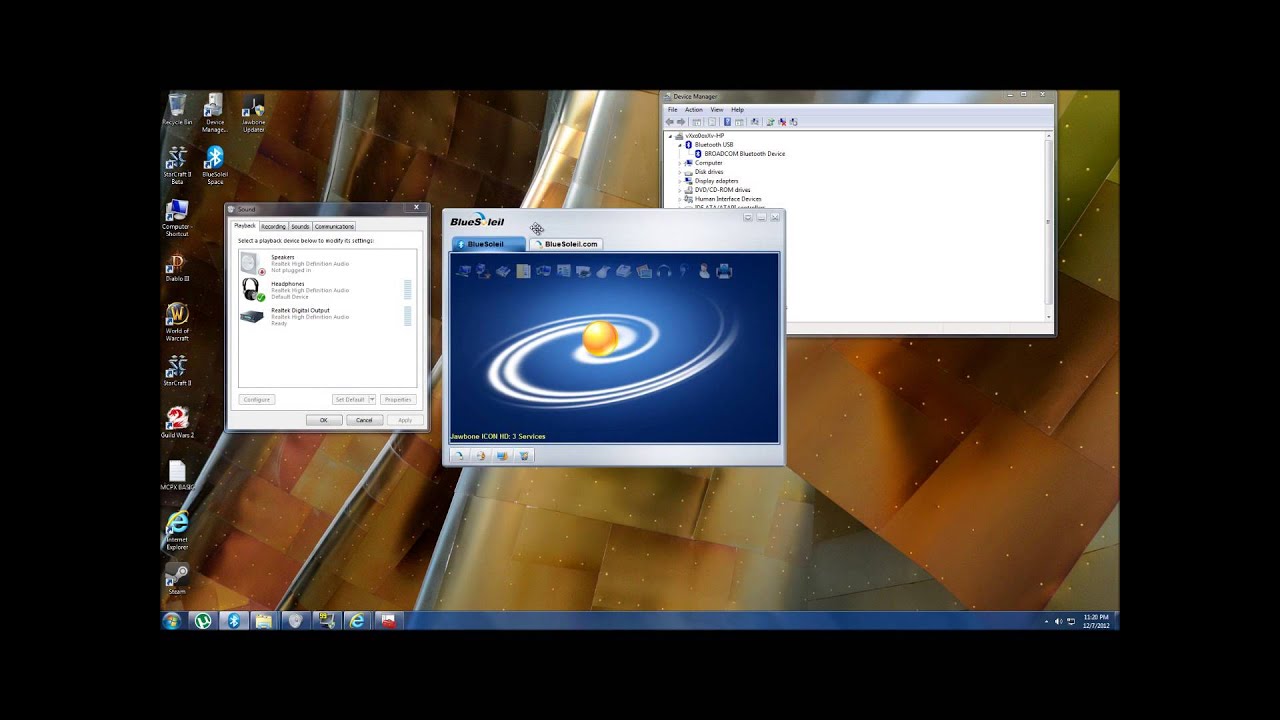
Task: Select the Headphones playback device
Action: click(327, 290)
